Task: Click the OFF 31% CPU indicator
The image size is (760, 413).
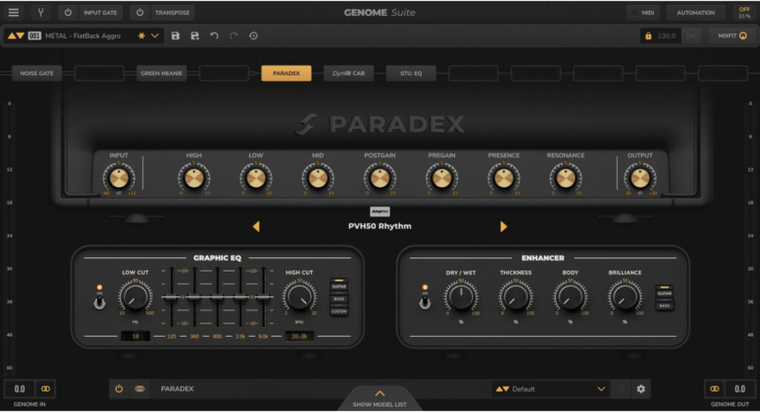Action: (x=744, y=13)
